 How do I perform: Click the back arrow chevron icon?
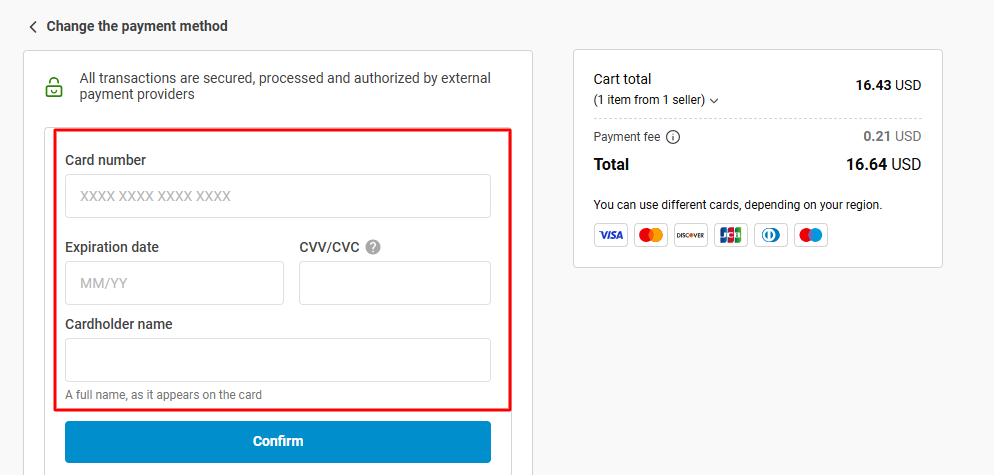[x=33, y=27]
